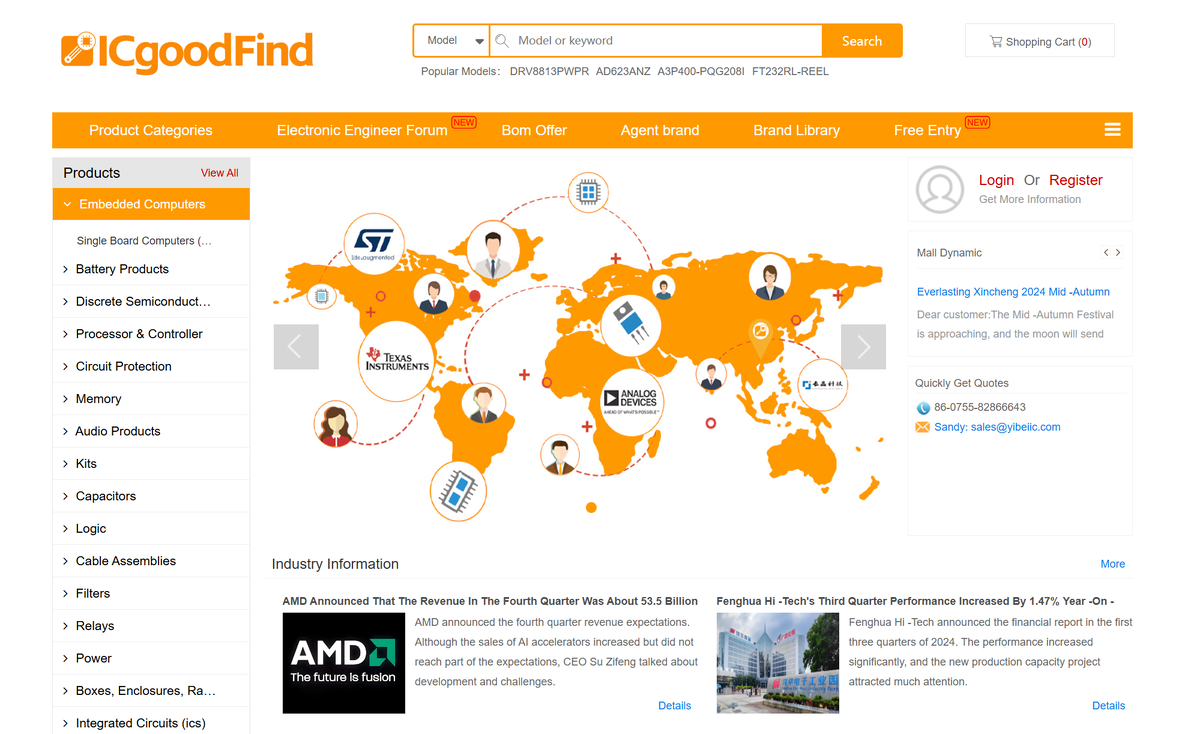The image size is (1200, 734).
Task: Click the banner next slide arrow
Action: click(863, 347)
